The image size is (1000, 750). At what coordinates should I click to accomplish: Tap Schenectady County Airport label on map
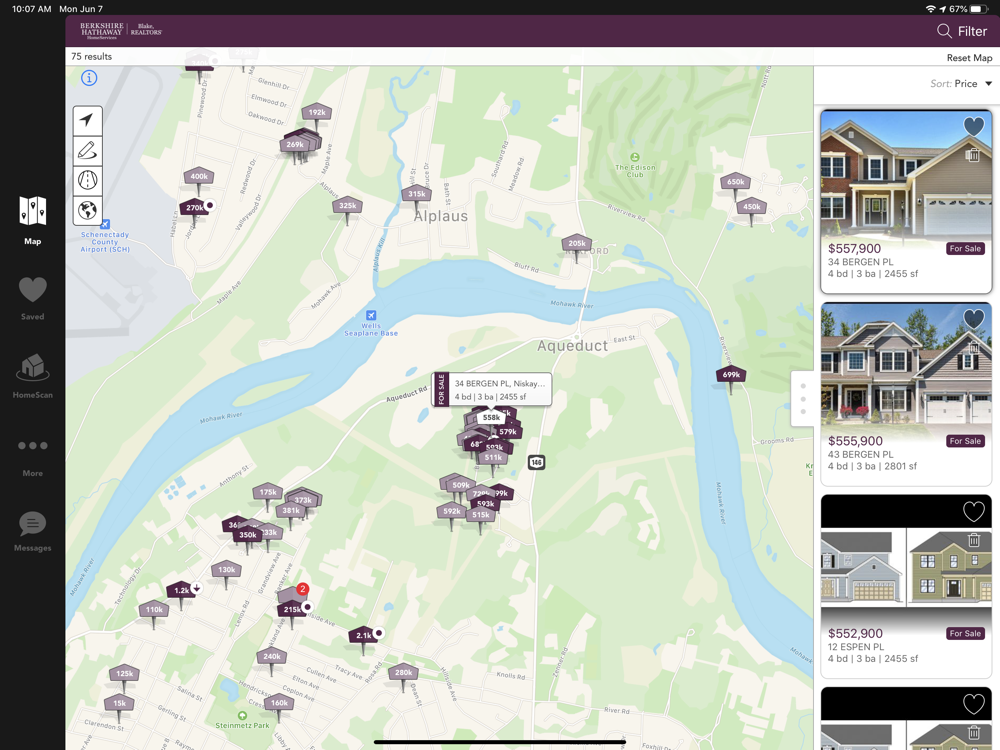[x=105, y=242]
